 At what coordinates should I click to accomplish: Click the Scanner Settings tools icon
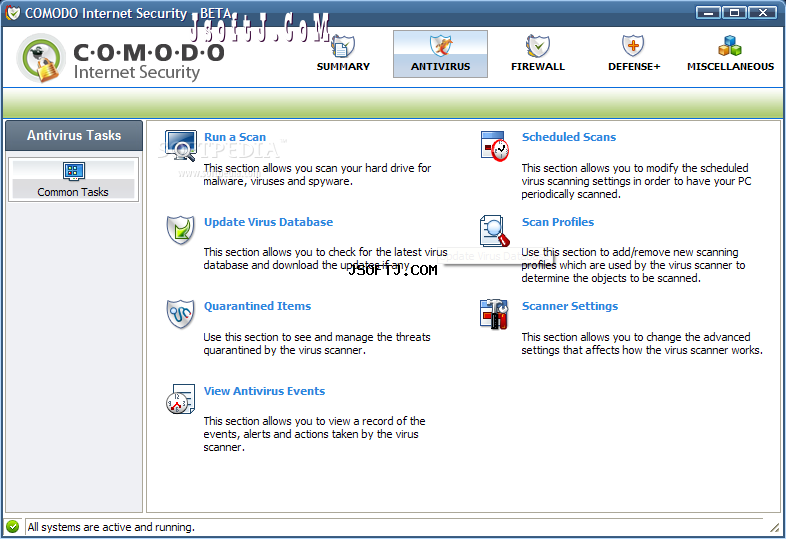(x=494, y=314)
